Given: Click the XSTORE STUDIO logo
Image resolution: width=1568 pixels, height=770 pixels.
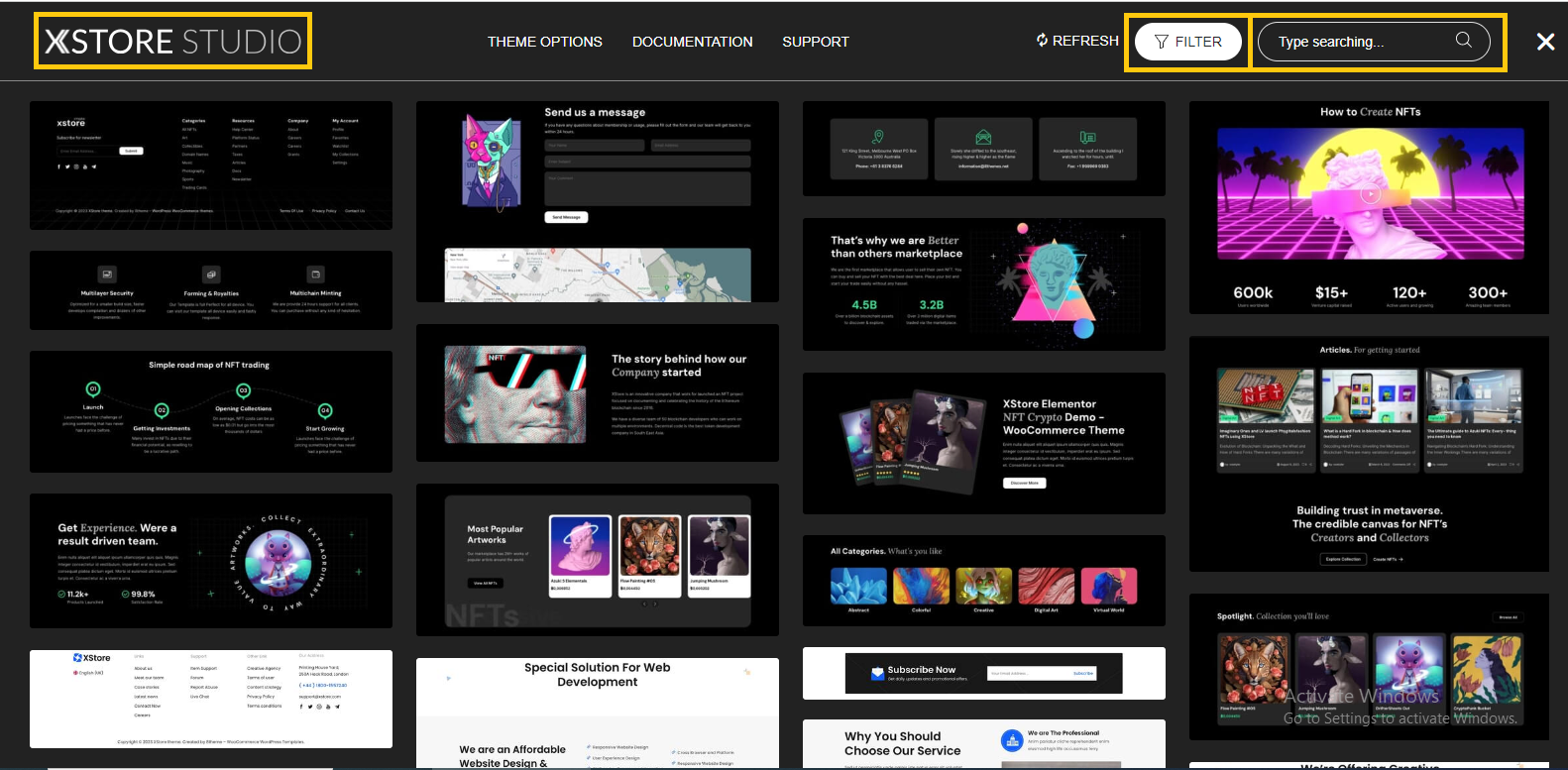Looking at the screenshot, I should tap(173, 42).
